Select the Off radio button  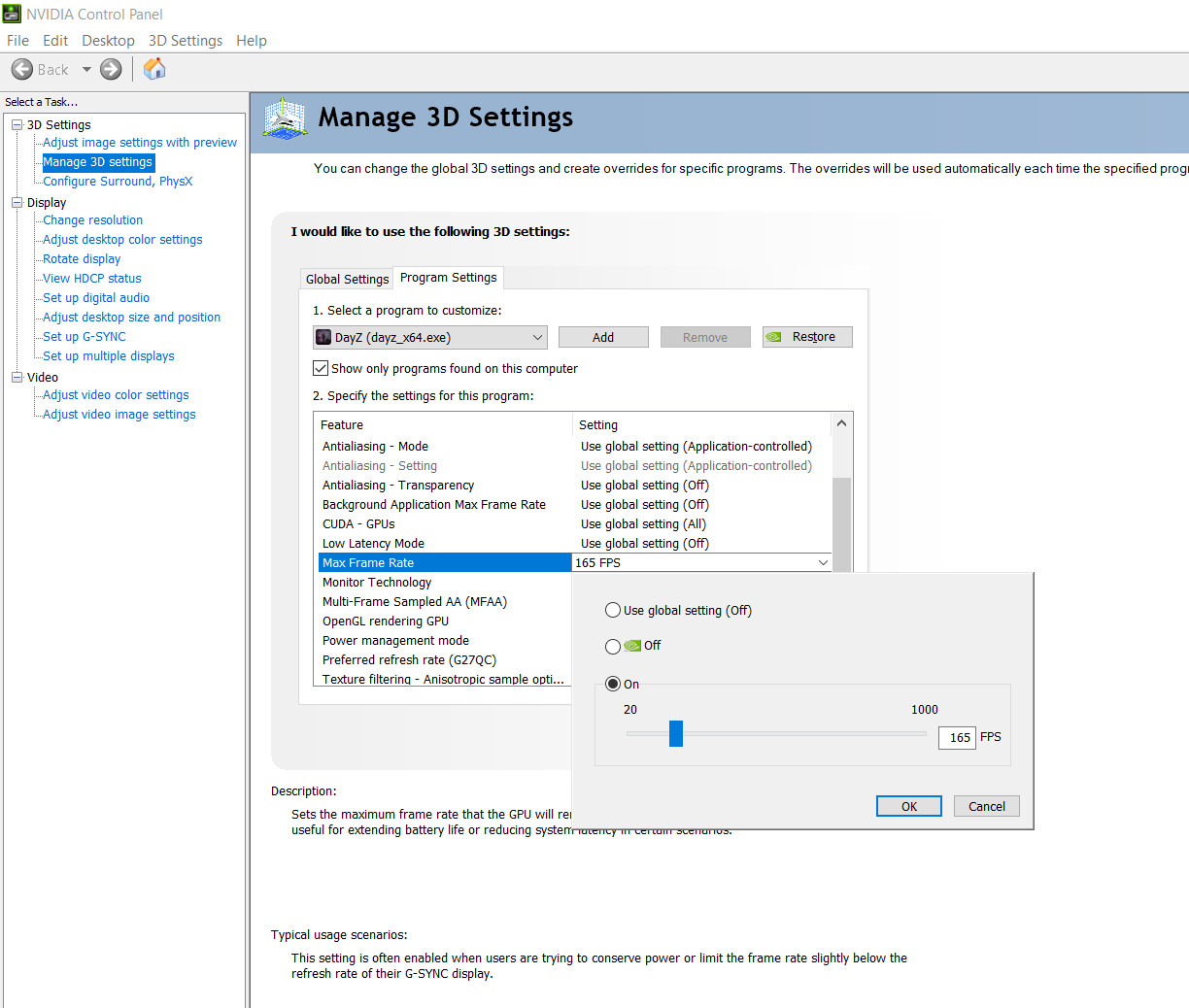(613, 647)
